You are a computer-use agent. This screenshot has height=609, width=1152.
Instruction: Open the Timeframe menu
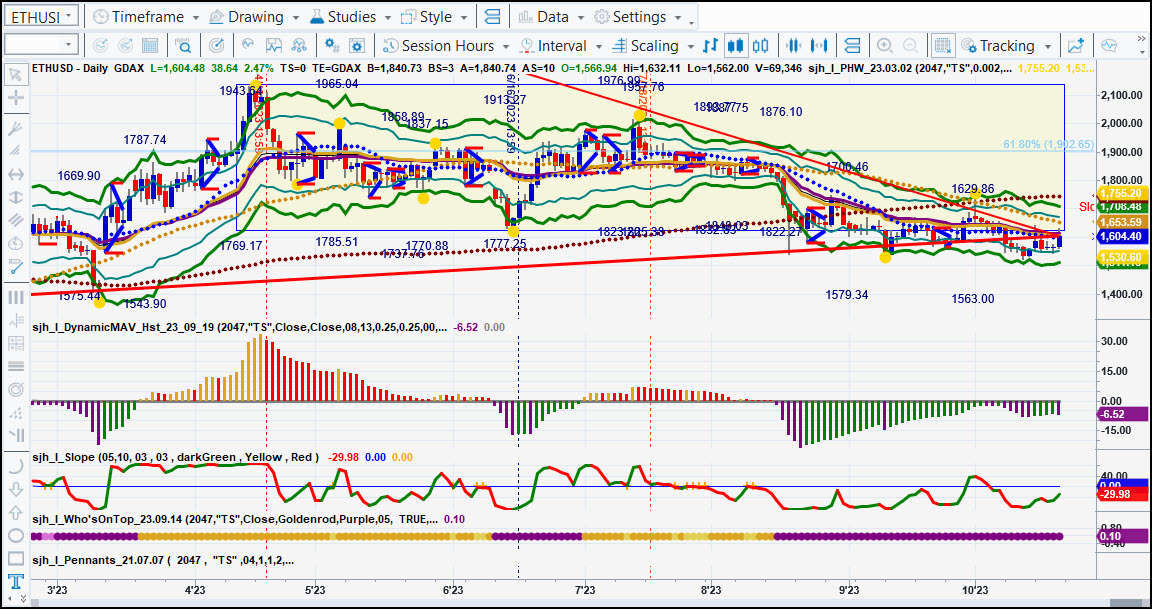tap(145, 16)
